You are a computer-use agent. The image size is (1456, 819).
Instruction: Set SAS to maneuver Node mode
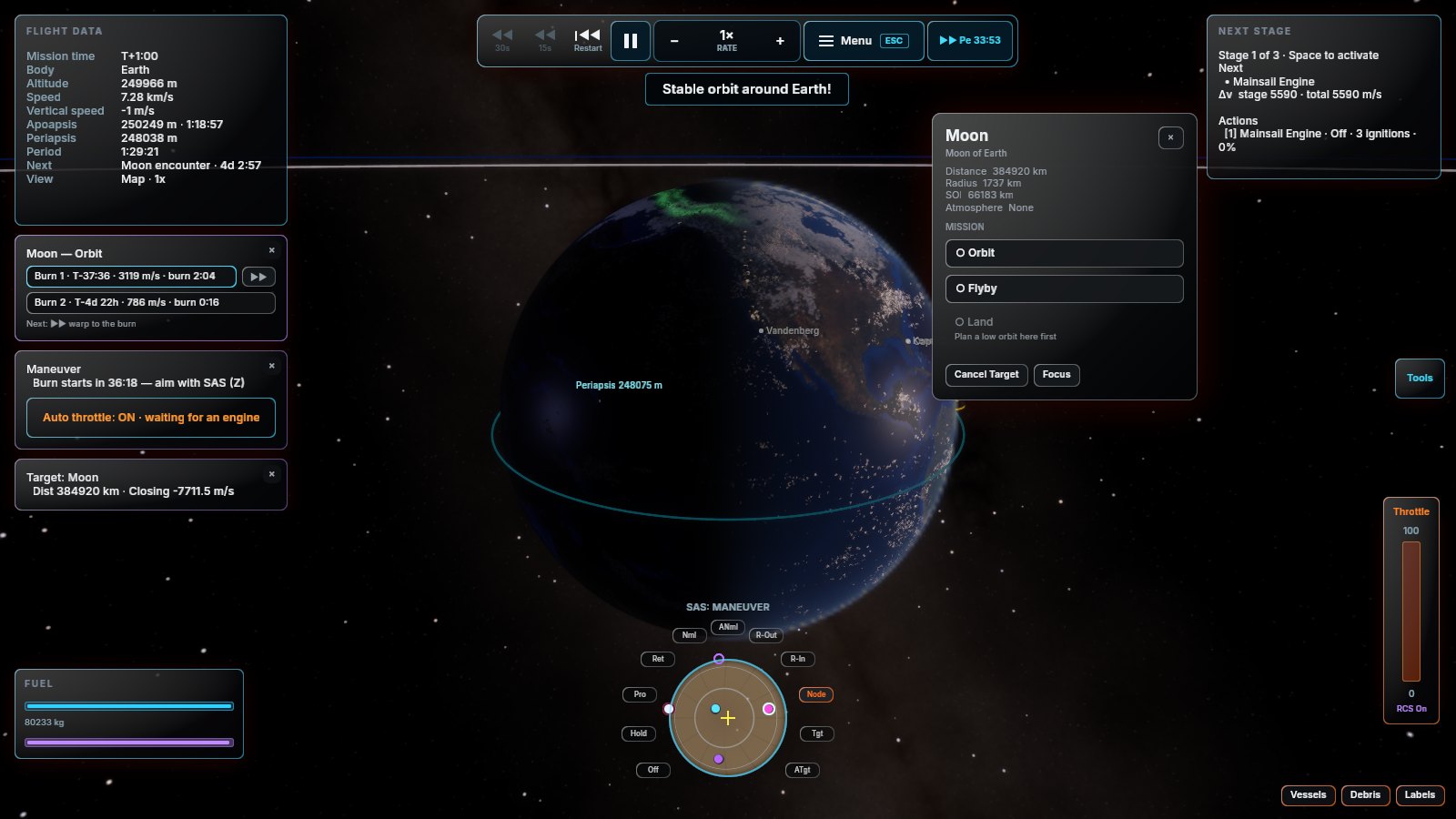click(816, 694)
